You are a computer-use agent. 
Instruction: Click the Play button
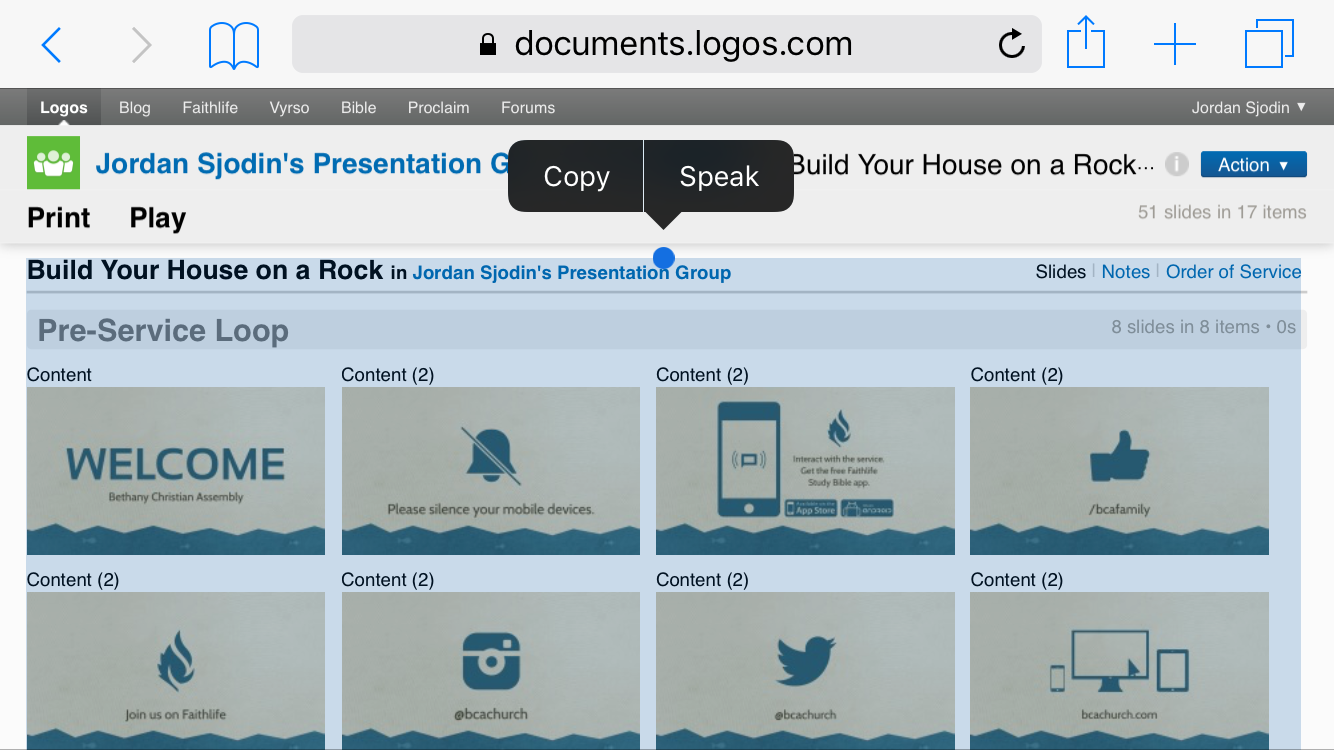click(x=158, y=218)
